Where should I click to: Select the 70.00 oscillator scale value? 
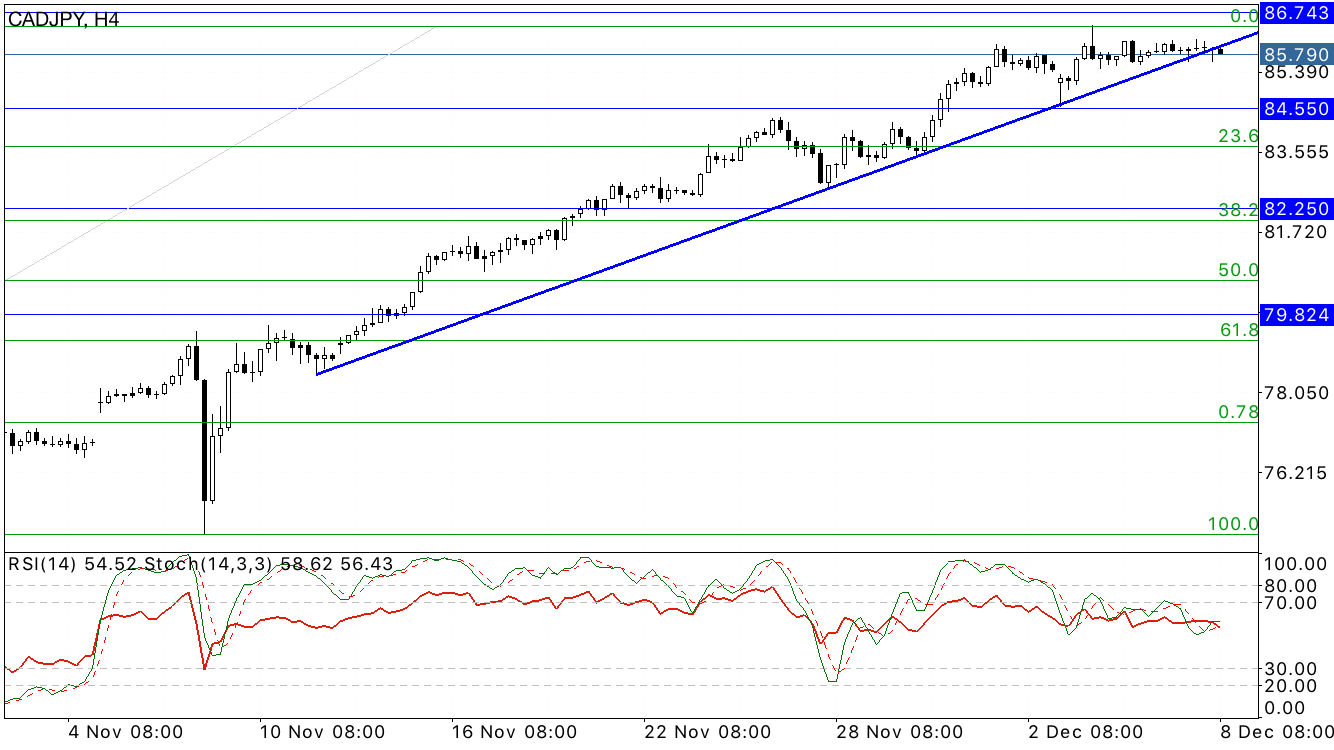tap(1292, 602)
